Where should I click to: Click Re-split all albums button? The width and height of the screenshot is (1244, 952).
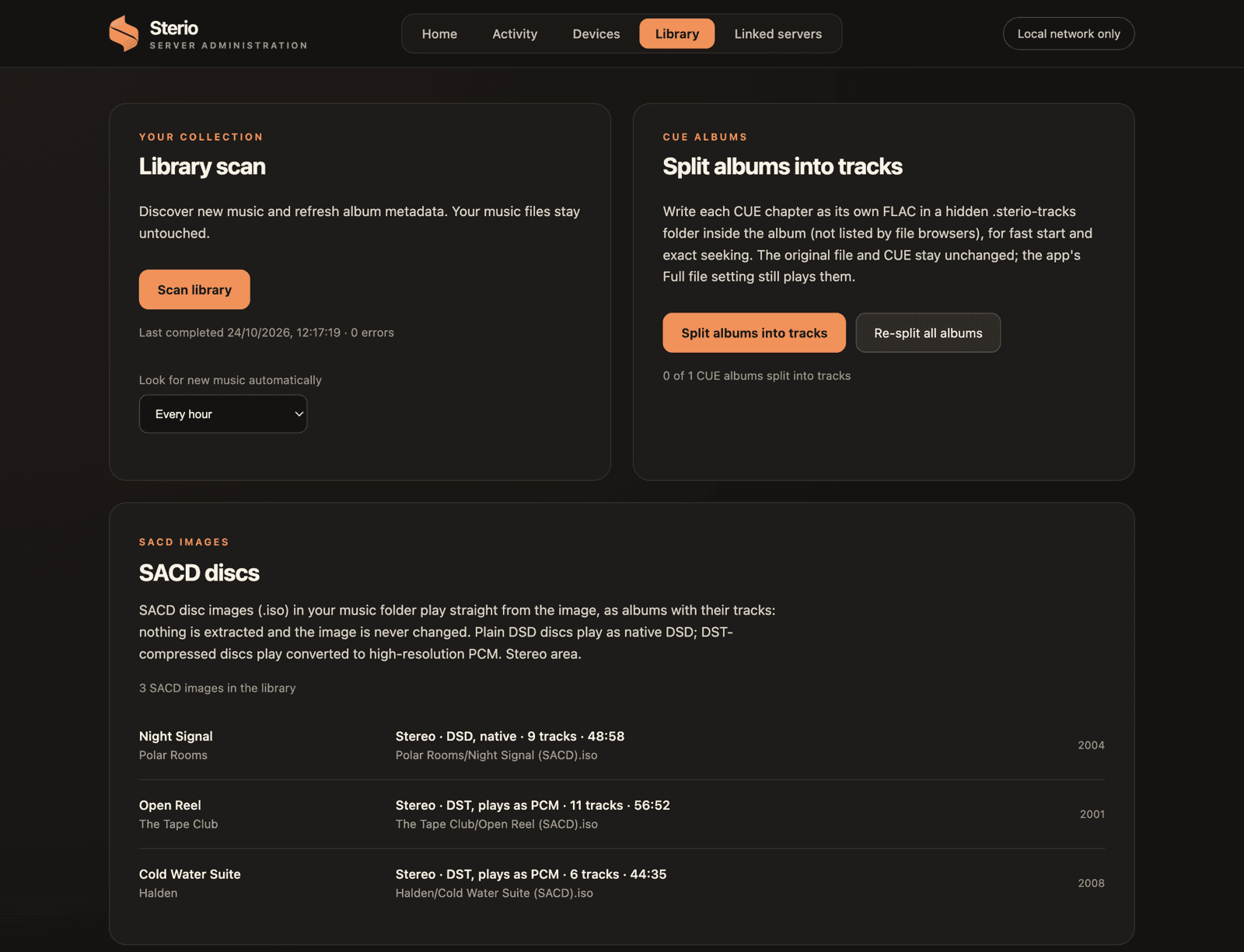click(928, 333)
